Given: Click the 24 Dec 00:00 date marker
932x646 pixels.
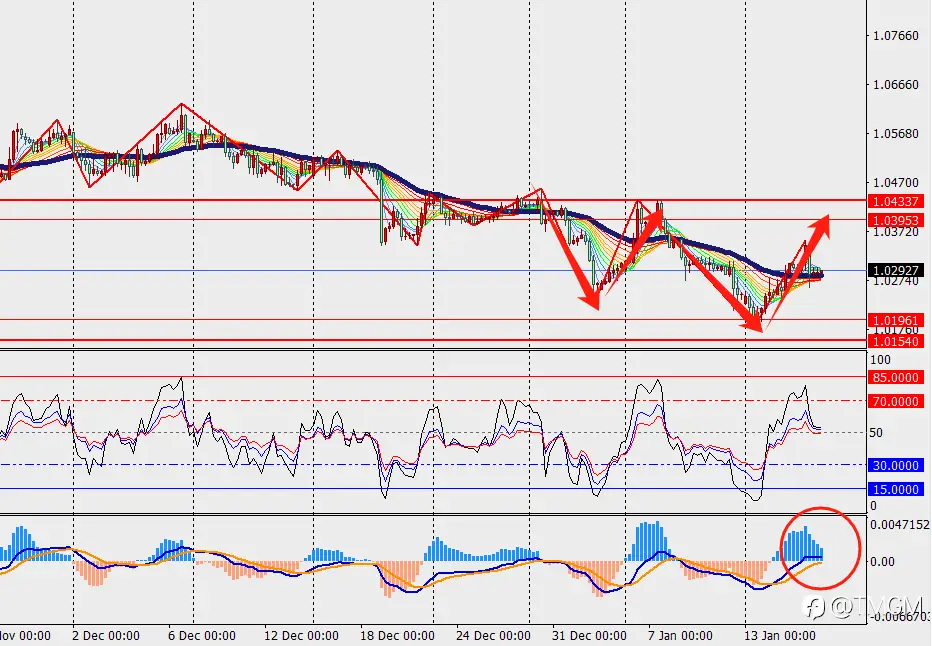Looking at the screenshot, I should (493, 635).
